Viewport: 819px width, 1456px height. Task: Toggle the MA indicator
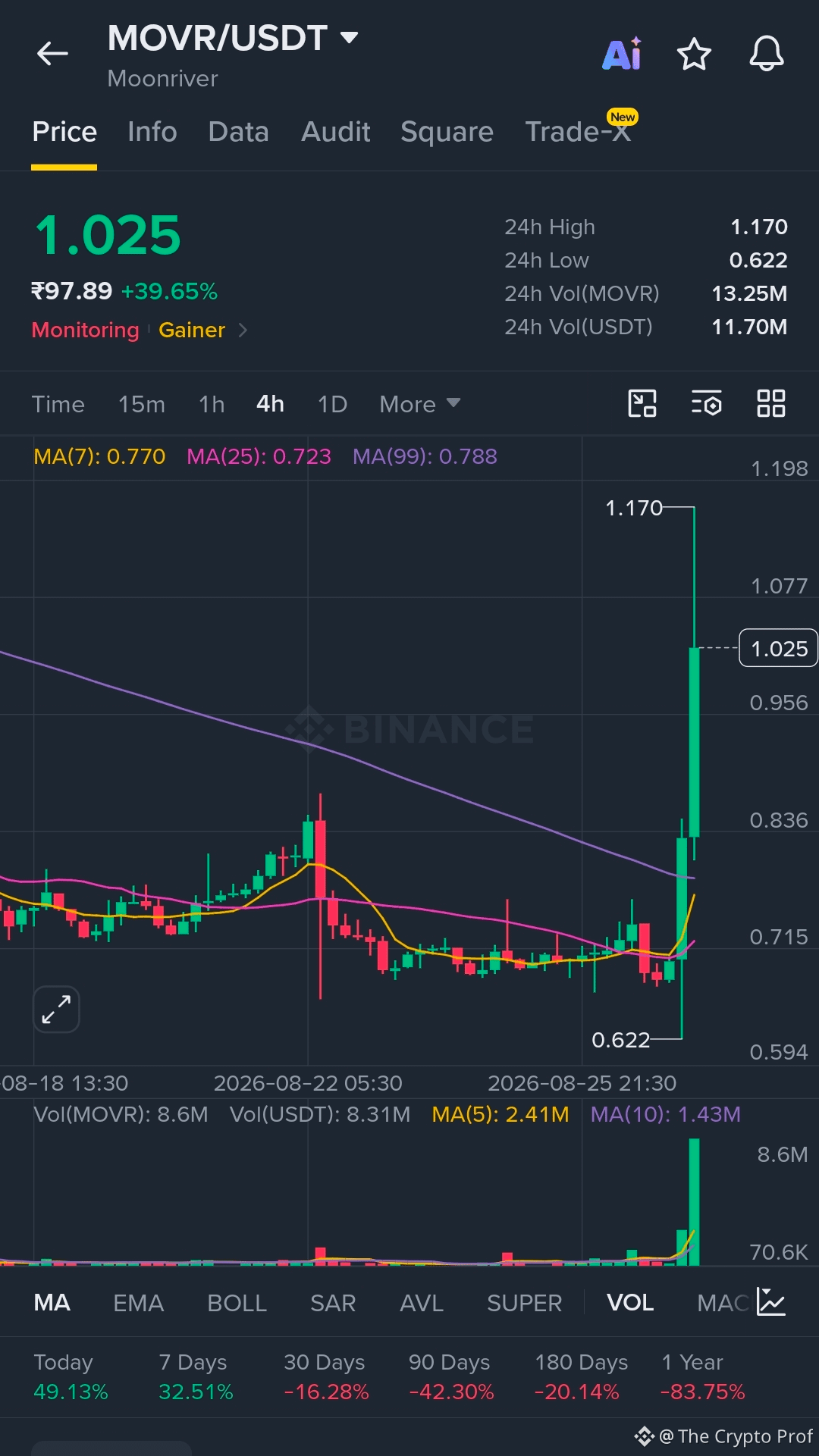52,1303
